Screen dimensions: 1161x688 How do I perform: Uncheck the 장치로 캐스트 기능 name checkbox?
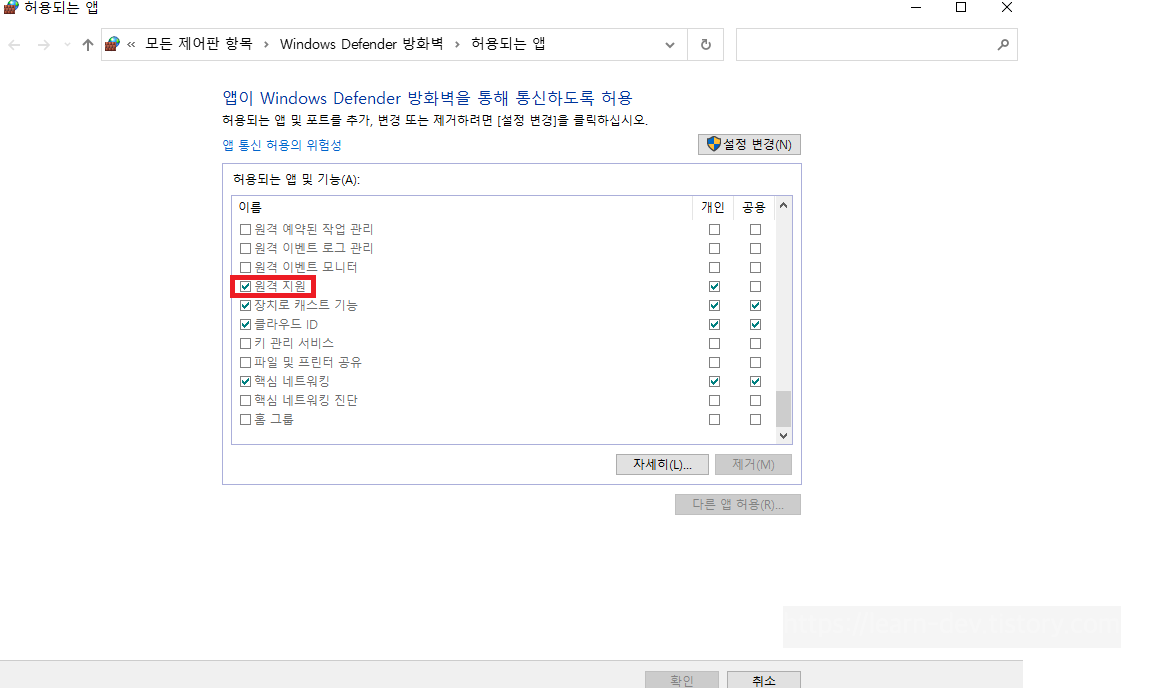(245, 305)
